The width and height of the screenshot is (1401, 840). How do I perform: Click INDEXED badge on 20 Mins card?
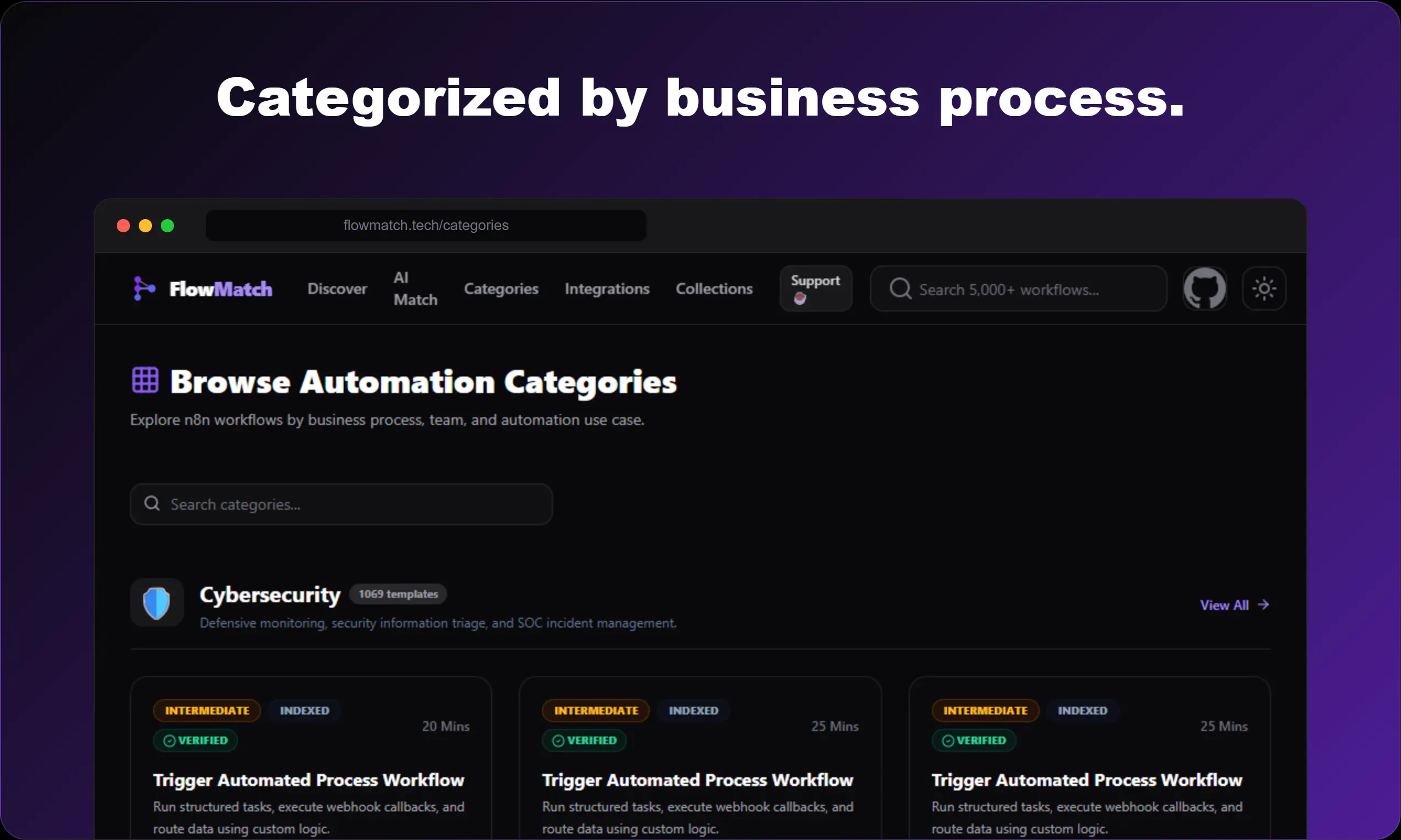point(304,711)
